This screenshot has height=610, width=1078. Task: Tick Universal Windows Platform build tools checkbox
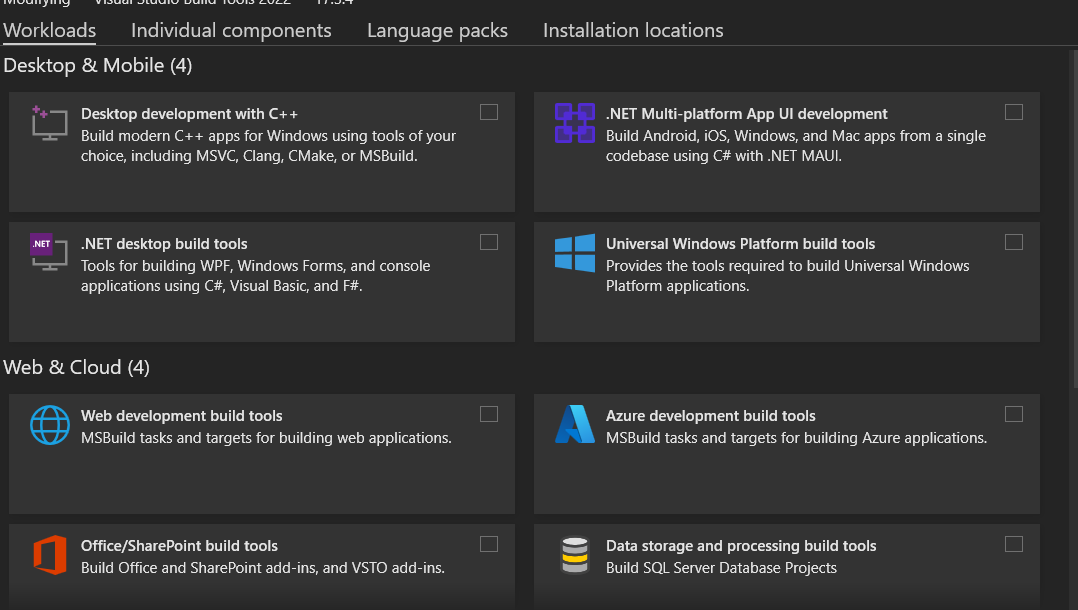pyautogui.click(x=1013, y=242)
